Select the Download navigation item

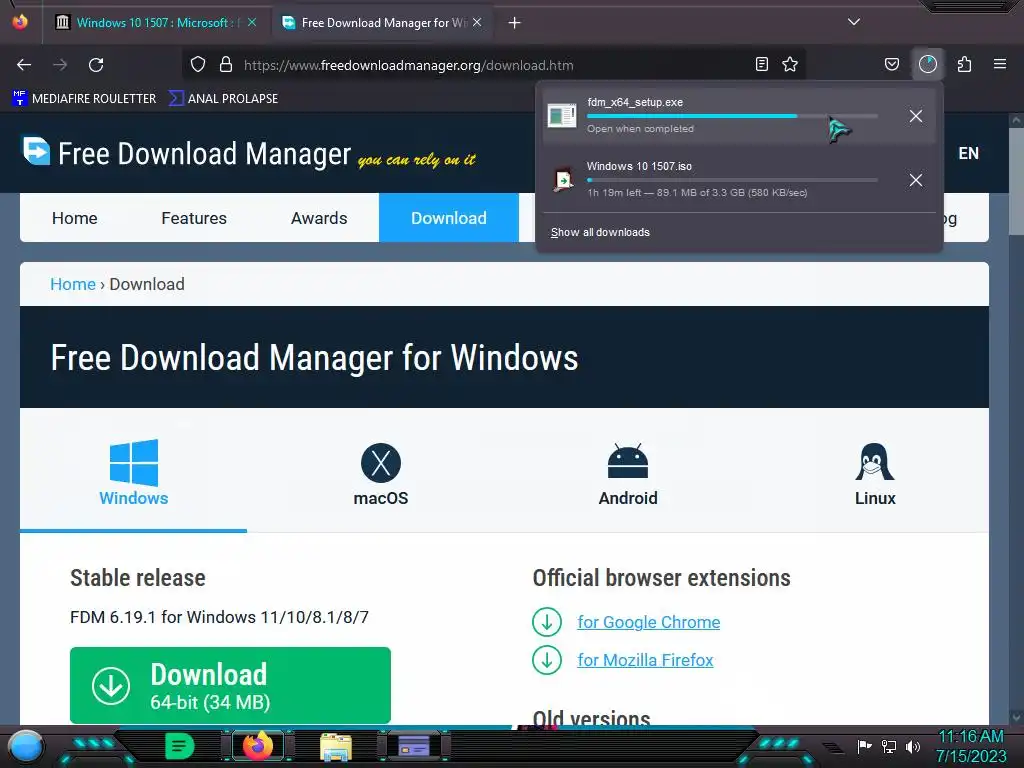[449, 218]
